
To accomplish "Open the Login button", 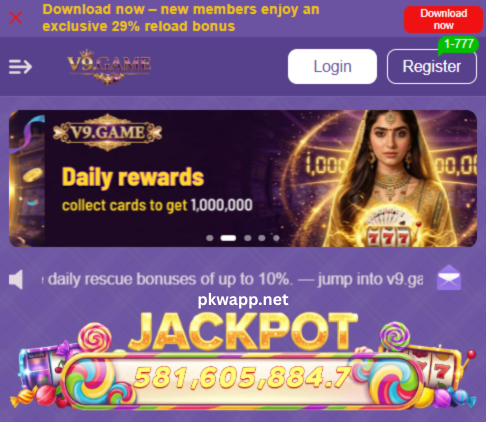I will (332, 66).
